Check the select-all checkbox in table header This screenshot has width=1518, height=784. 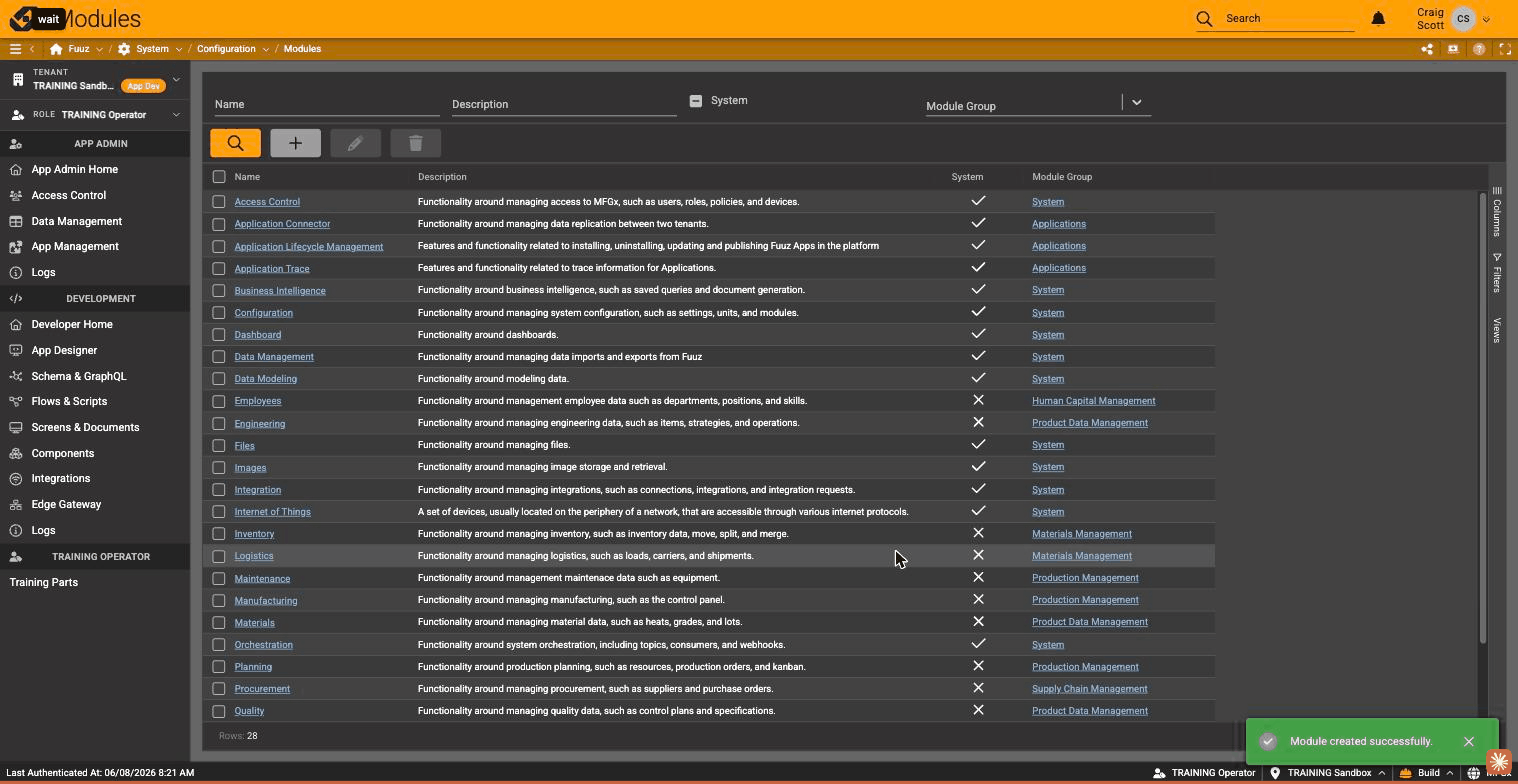click(219, 177)
